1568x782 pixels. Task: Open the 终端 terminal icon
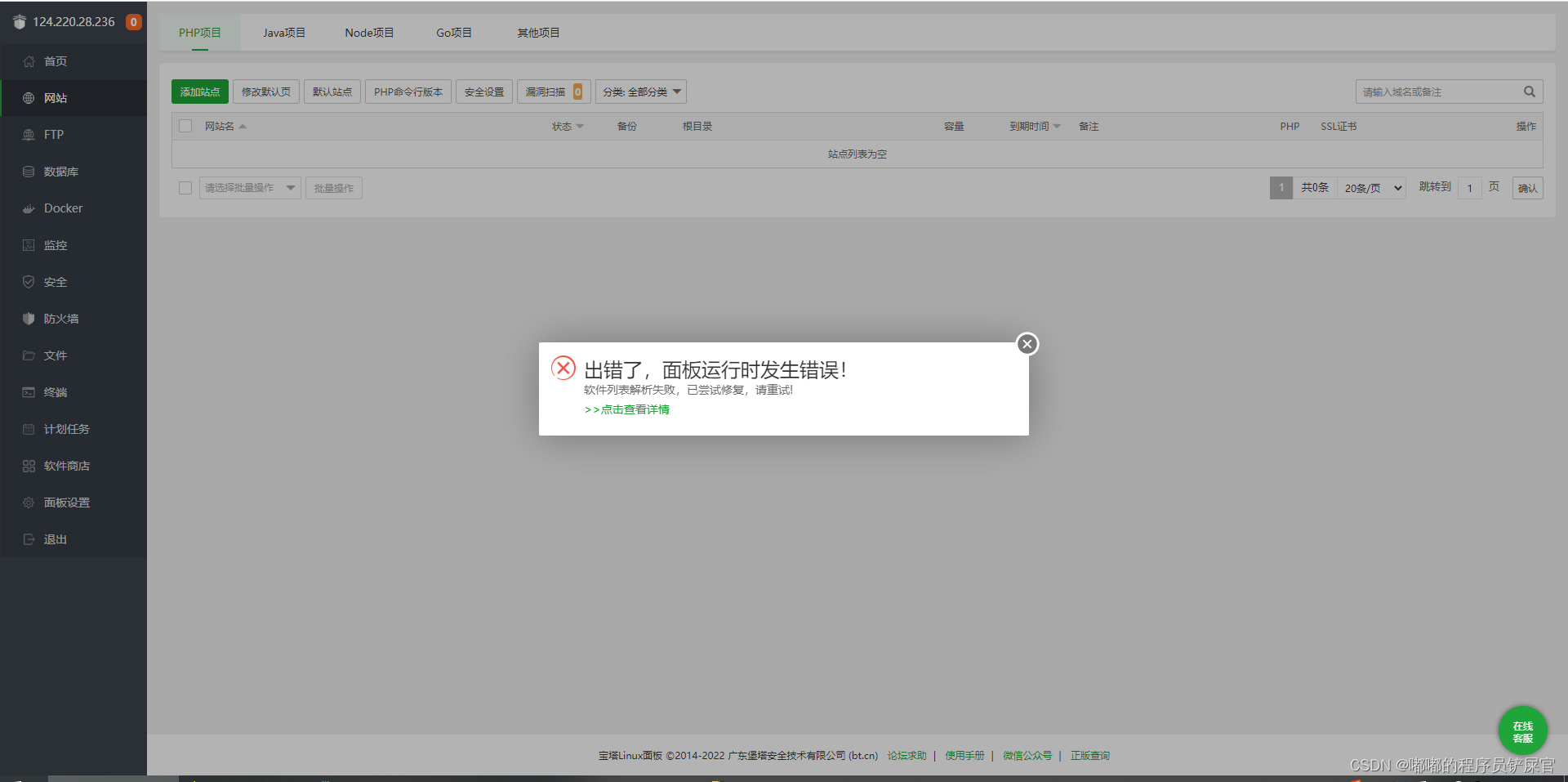(x=29, y=392)
